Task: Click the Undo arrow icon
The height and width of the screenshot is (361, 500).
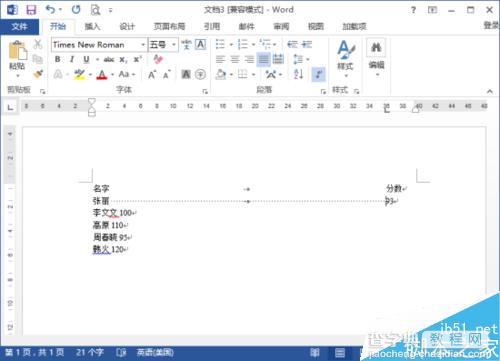Action: tap(50, 9)
